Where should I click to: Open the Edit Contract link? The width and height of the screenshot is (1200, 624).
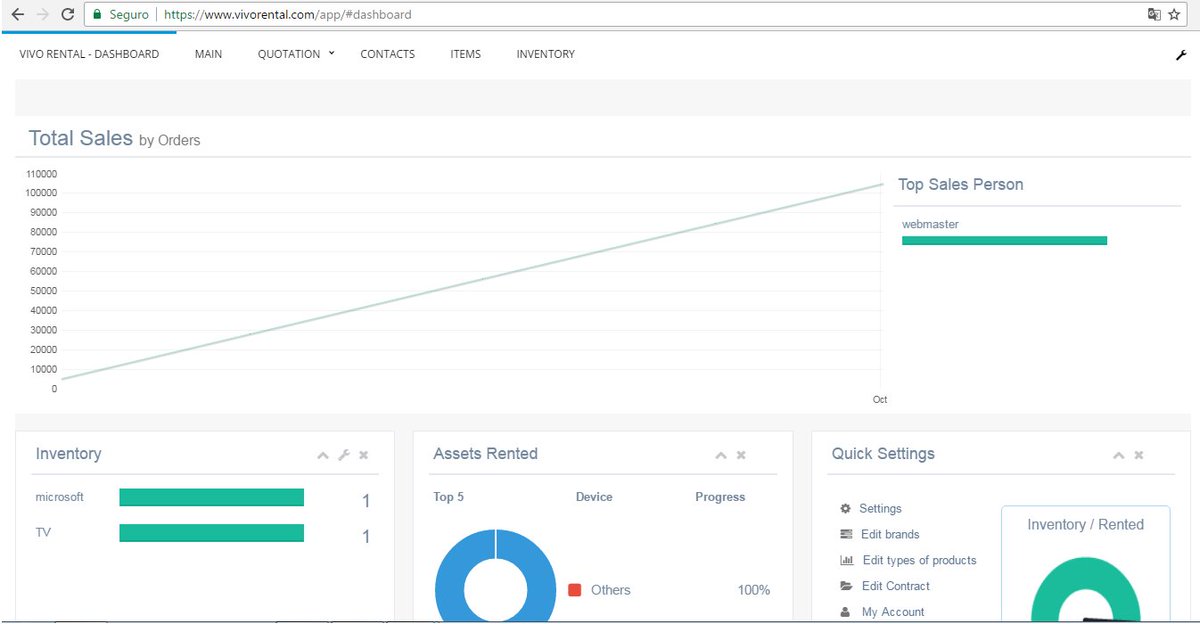click(x=896, y=586)
